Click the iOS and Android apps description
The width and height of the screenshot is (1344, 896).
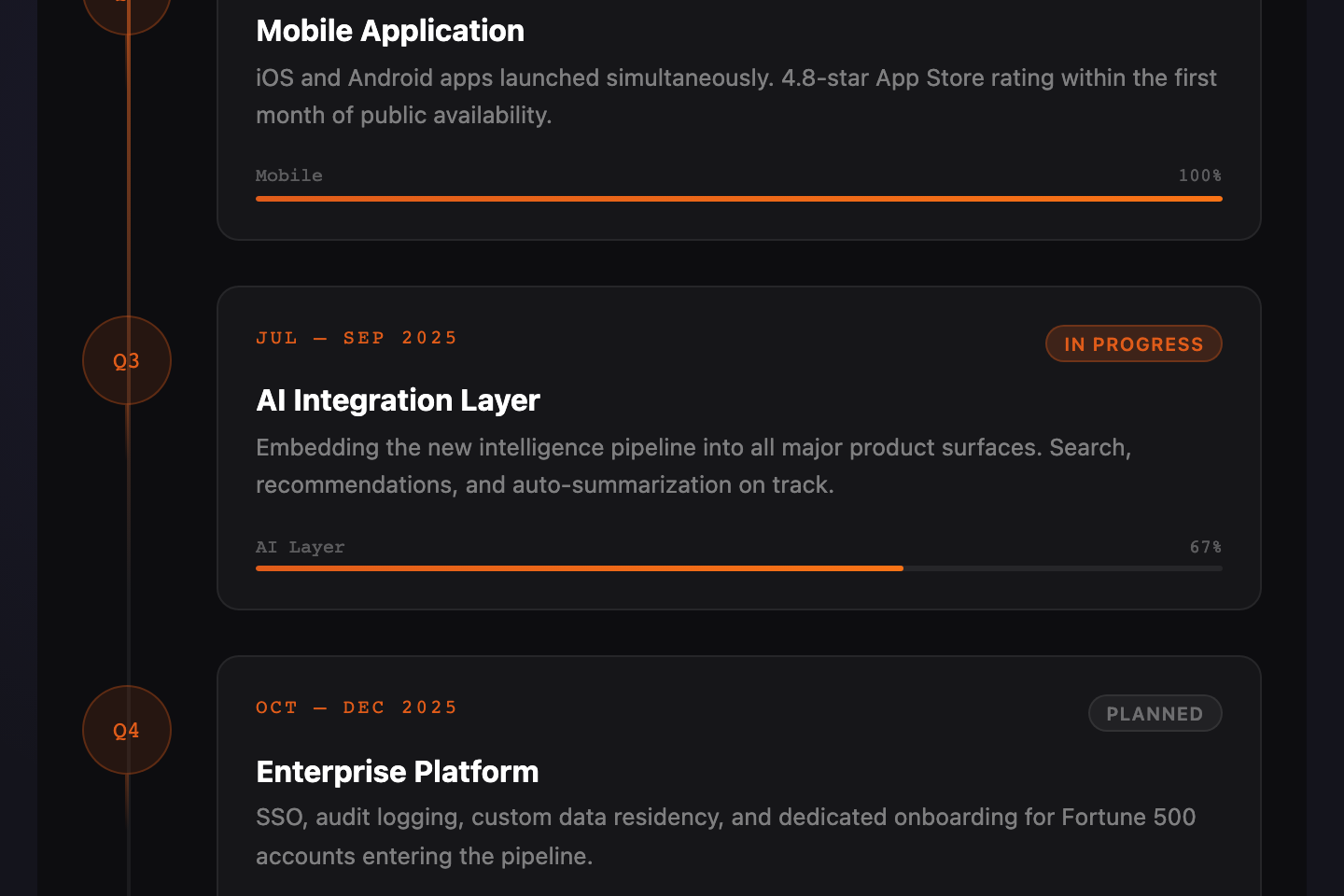pos(736,96)
